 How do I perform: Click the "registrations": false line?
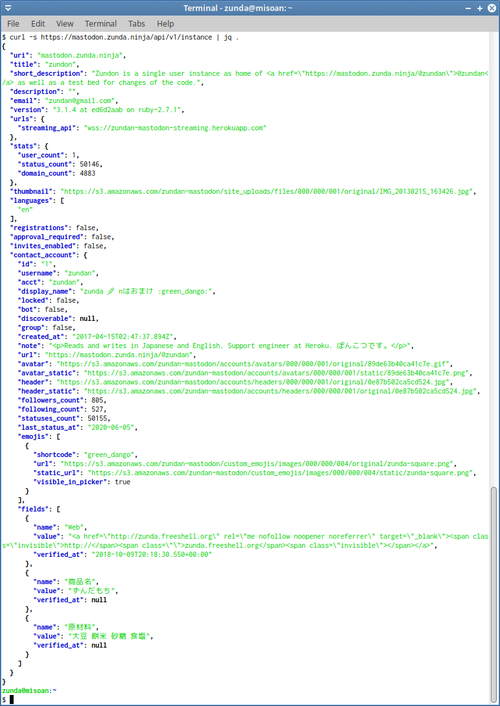[x=54, y=228]
